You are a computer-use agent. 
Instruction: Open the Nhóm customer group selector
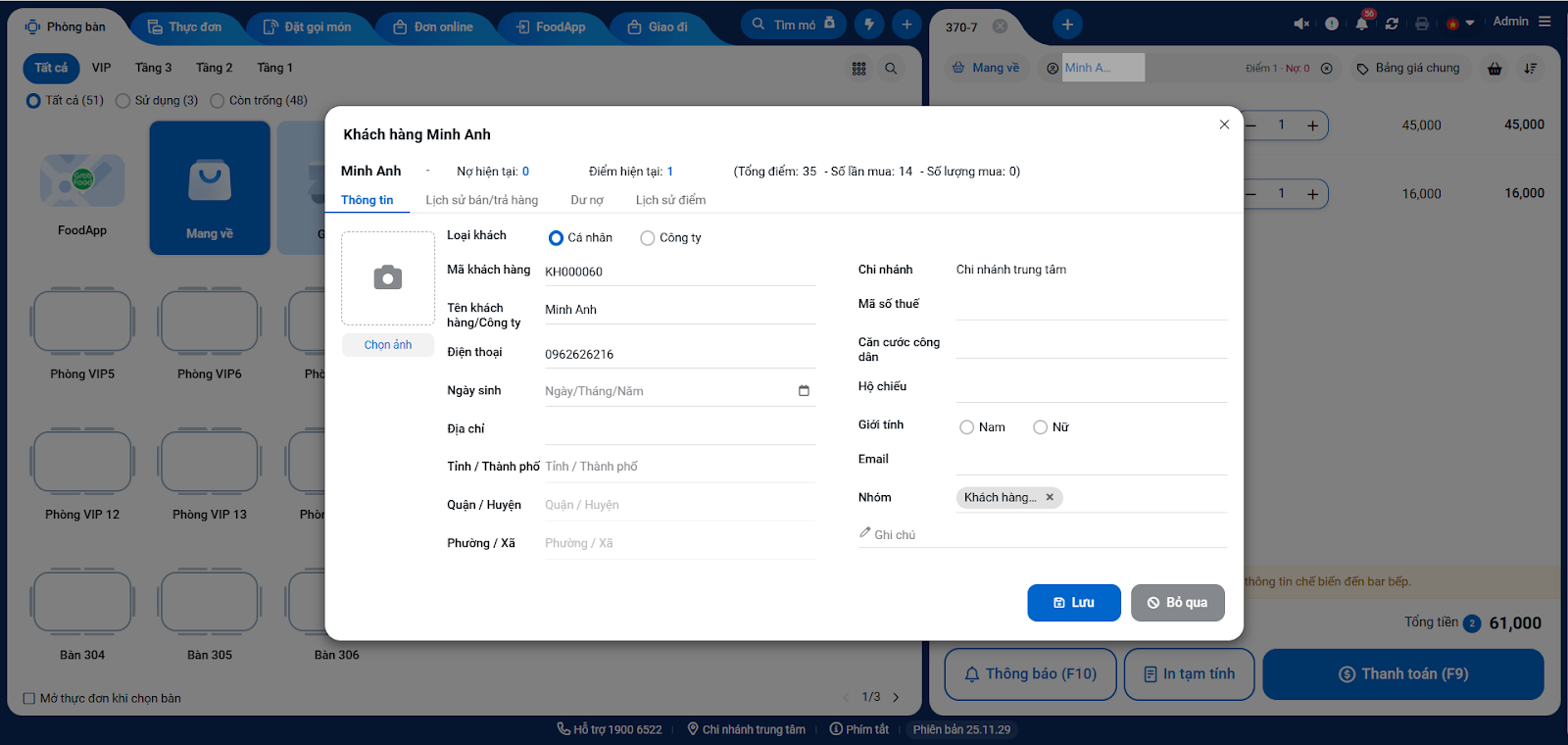click(1092, 498)
